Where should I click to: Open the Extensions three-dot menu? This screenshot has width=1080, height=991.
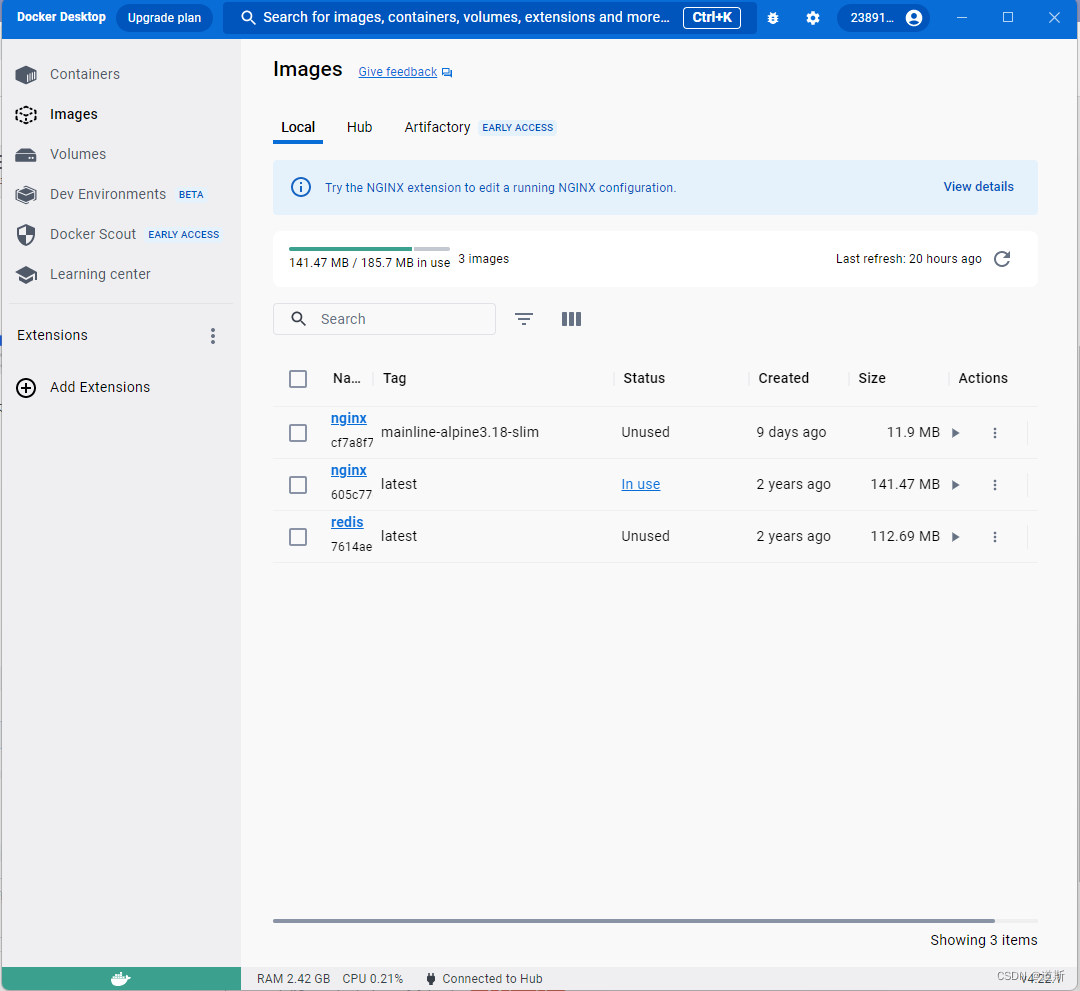(x=213, y=335)
